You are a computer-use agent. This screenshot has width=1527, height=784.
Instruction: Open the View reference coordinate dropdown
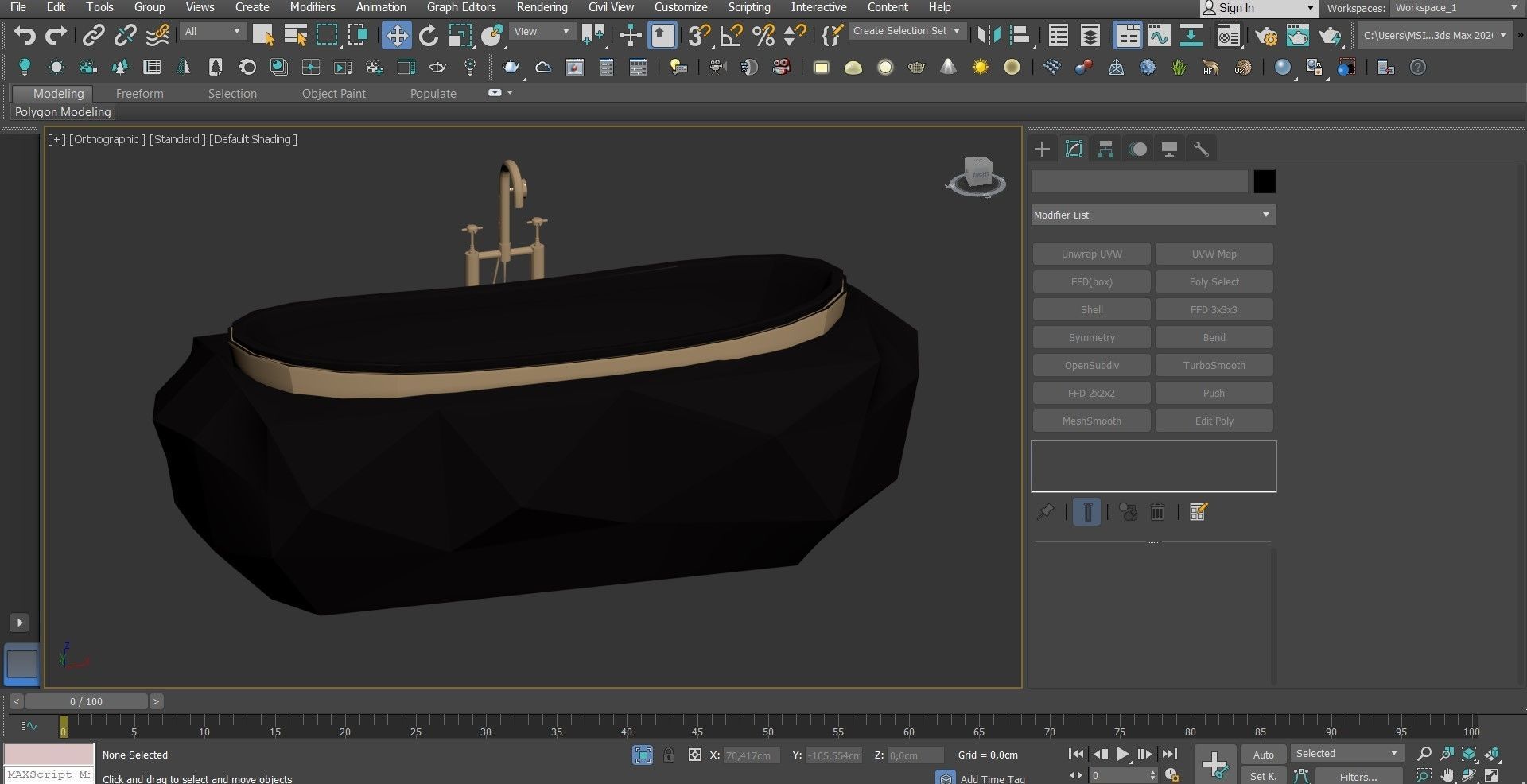[542, 31]
